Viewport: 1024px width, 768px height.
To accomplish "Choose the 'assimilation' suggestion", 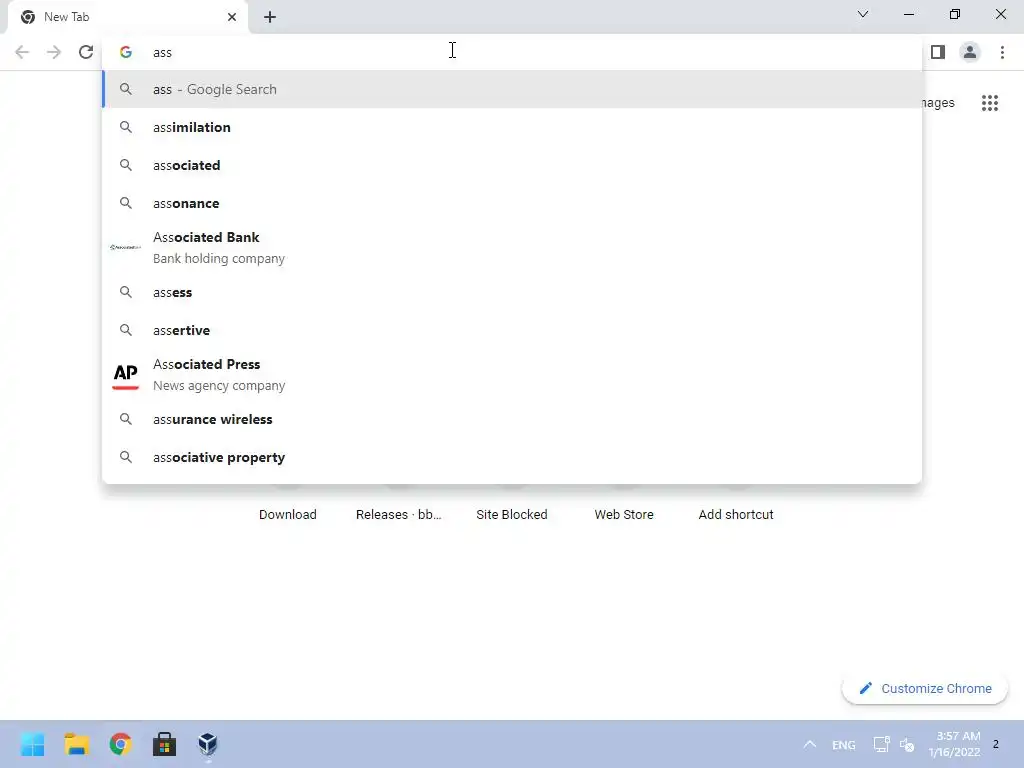I will 513,127.
